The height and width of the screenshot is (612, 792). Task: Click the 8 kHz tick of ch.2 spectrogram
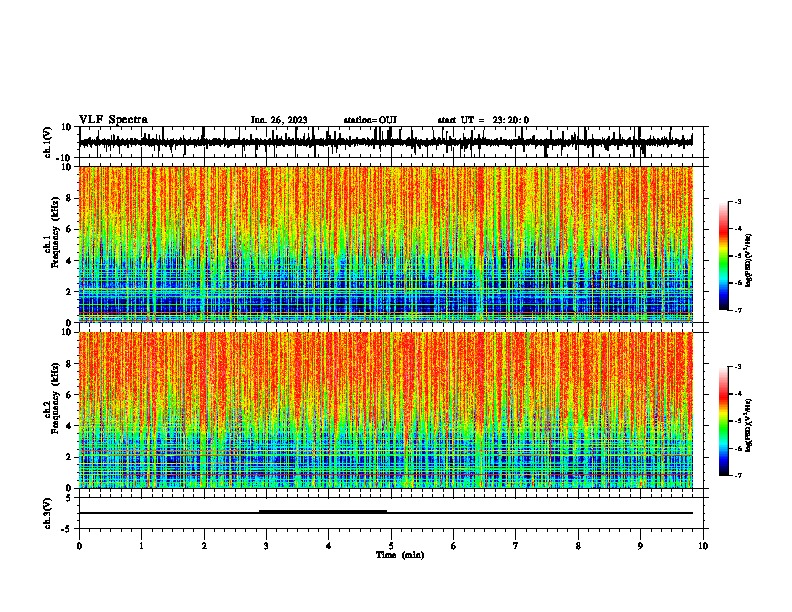click(69, 364)
